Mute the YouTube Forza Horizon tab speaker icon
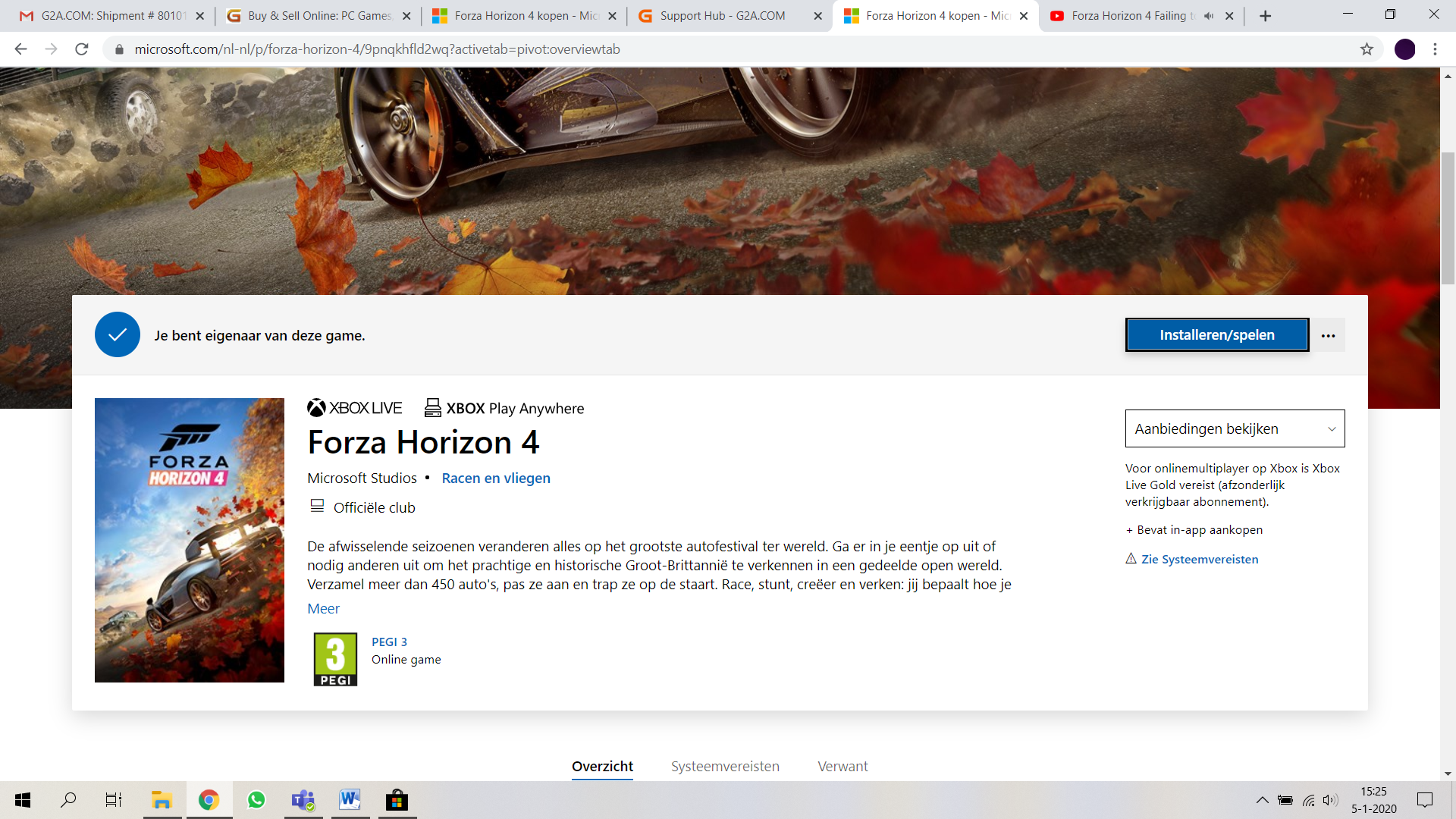Viewport: 1456px width, 819px height. pos(1209,16)
